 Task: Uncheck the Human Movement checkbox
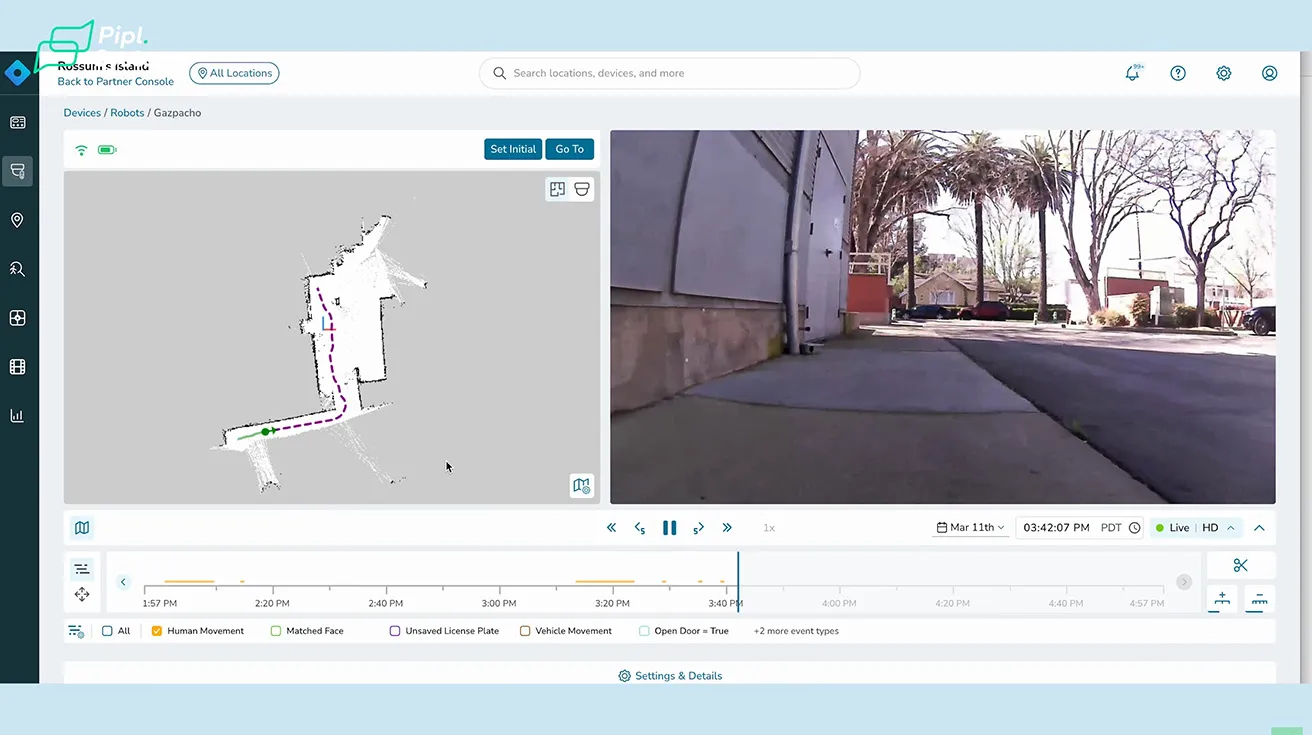pyautogui.click(x=157, y=631)
